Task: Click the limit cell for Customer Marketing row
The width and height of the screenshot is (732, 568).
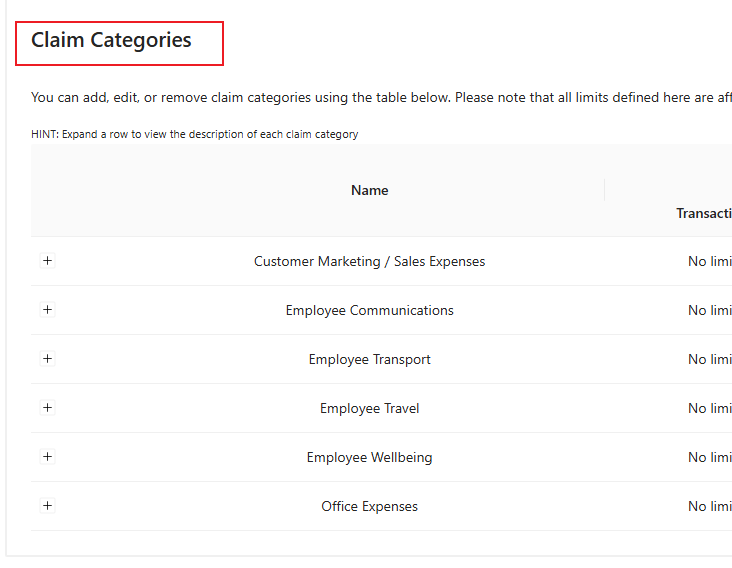Action: [709, 261]
